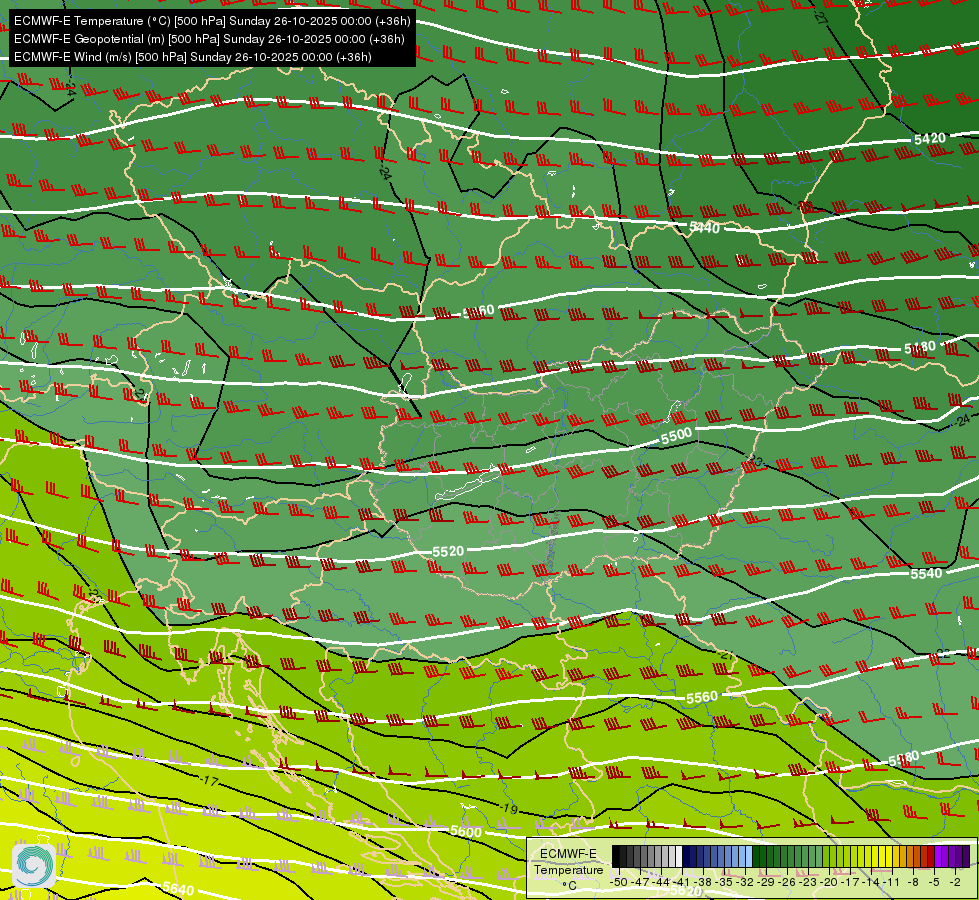Select the ECMWF-E Geopotential (m) title line
The image size is (979, 900).
pyautogui.click(x=209, y=39)
